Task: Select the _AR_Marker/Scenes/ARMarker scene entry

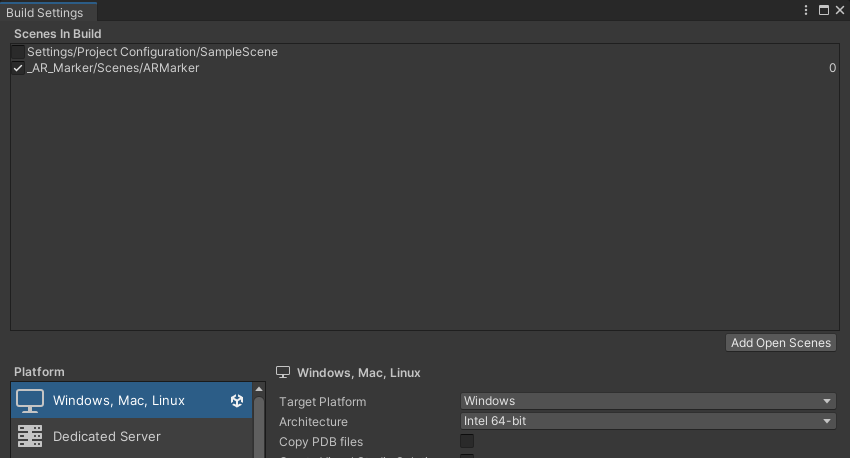Action: coord(113,68)
